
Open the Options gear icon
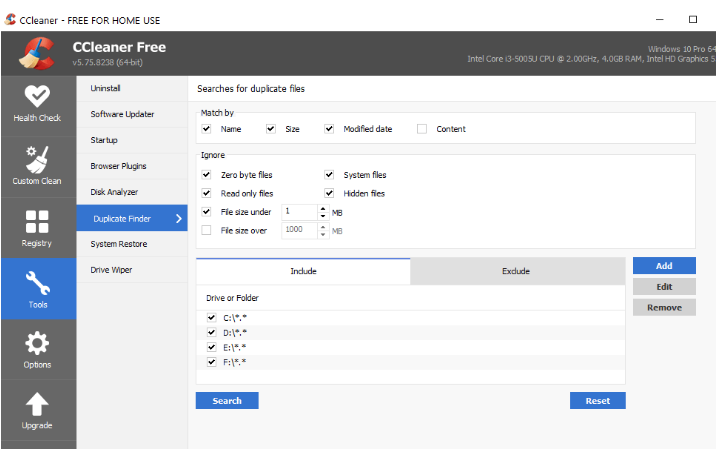pos(37,345)
